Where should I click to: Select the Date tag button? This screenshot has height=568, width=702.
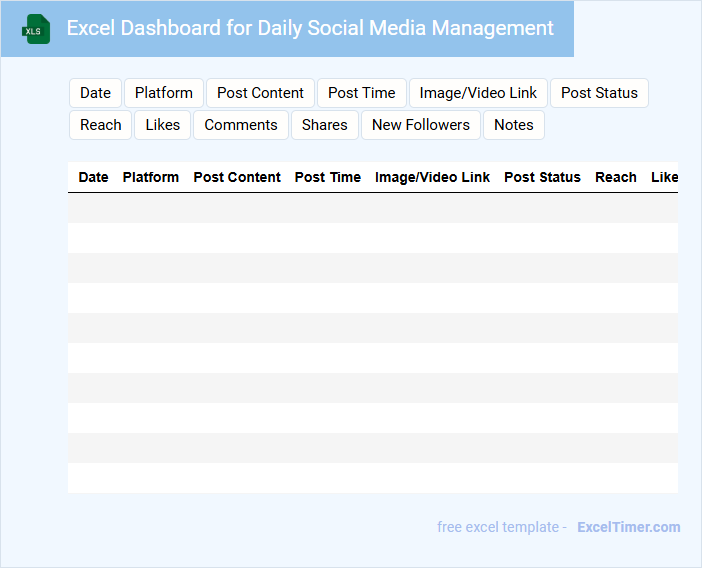coord(95,93)
